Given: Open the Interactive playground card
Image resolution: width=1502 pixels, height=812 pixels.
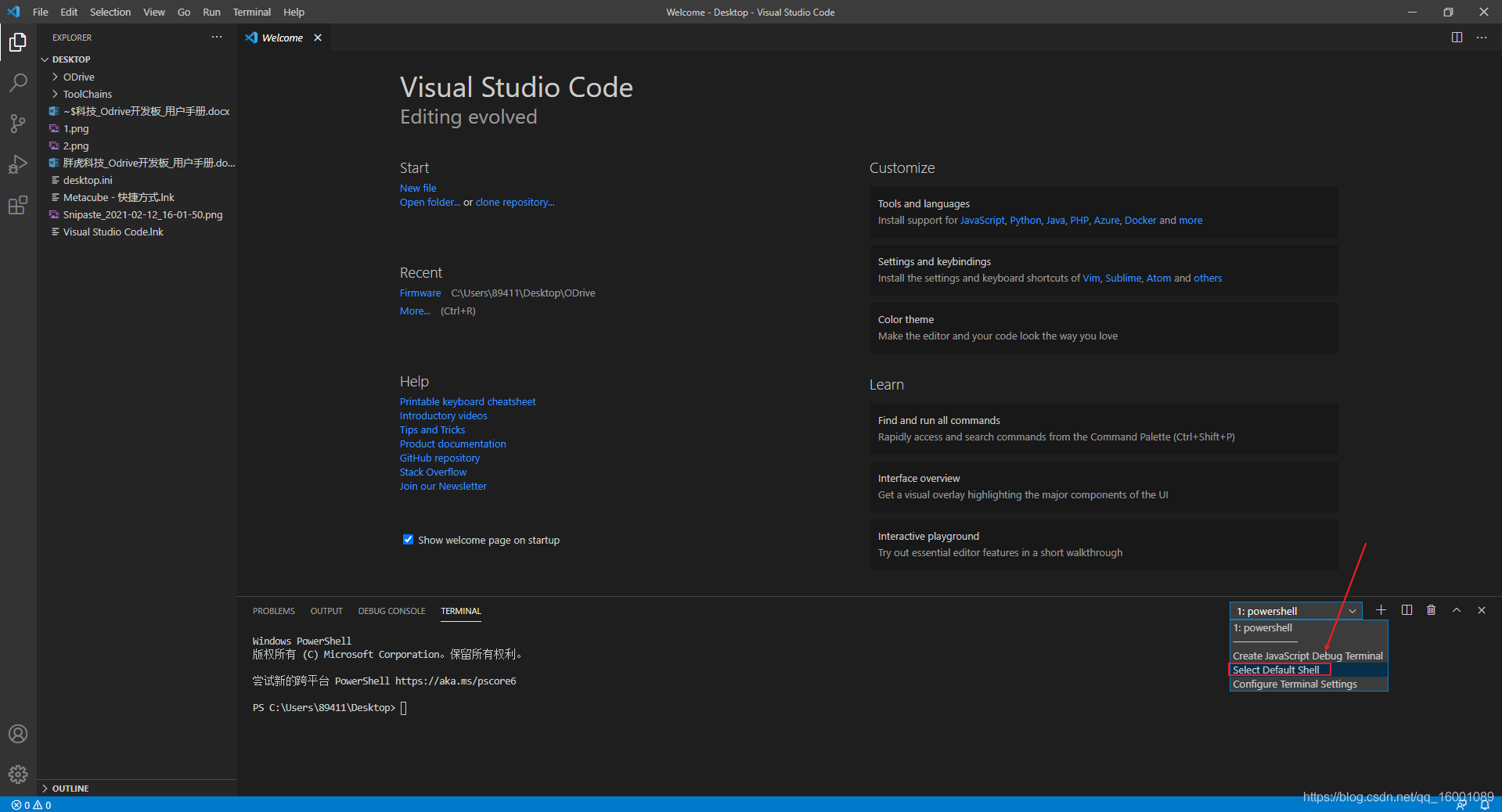Looking at the screenshot, I should 1104,544.
